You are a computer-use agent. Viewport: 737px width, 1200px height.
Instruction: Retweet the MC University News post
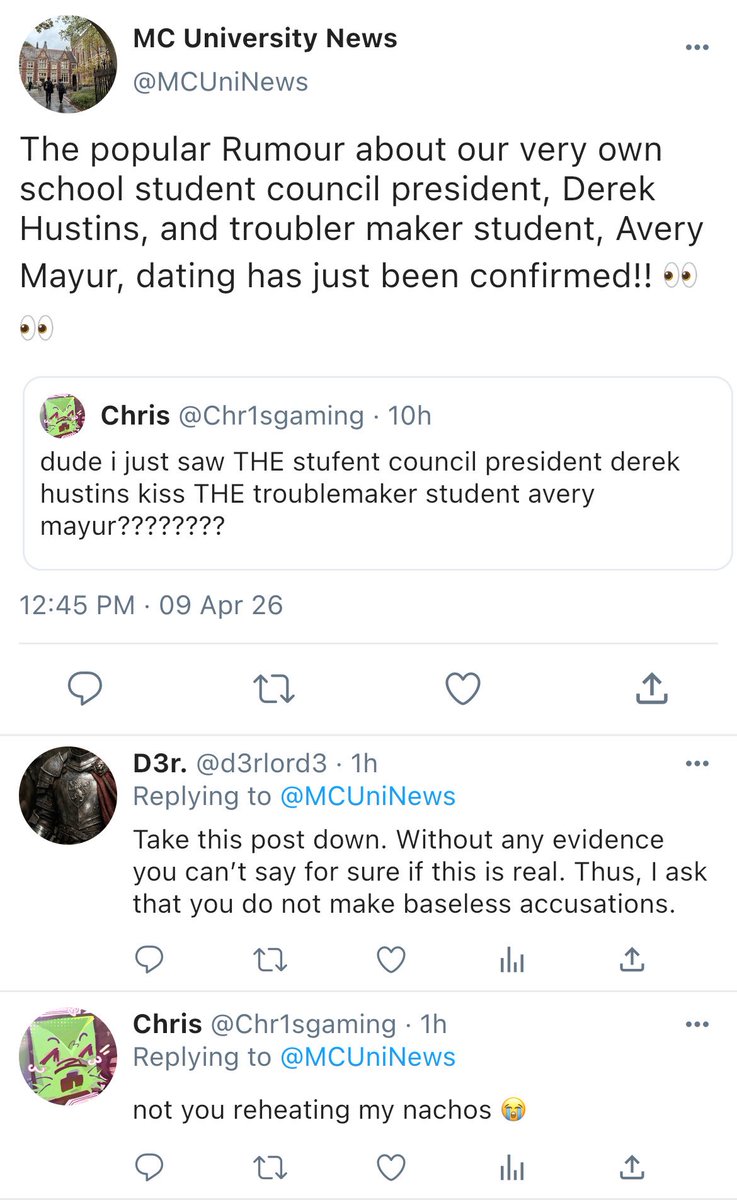(x=273, y=687)
